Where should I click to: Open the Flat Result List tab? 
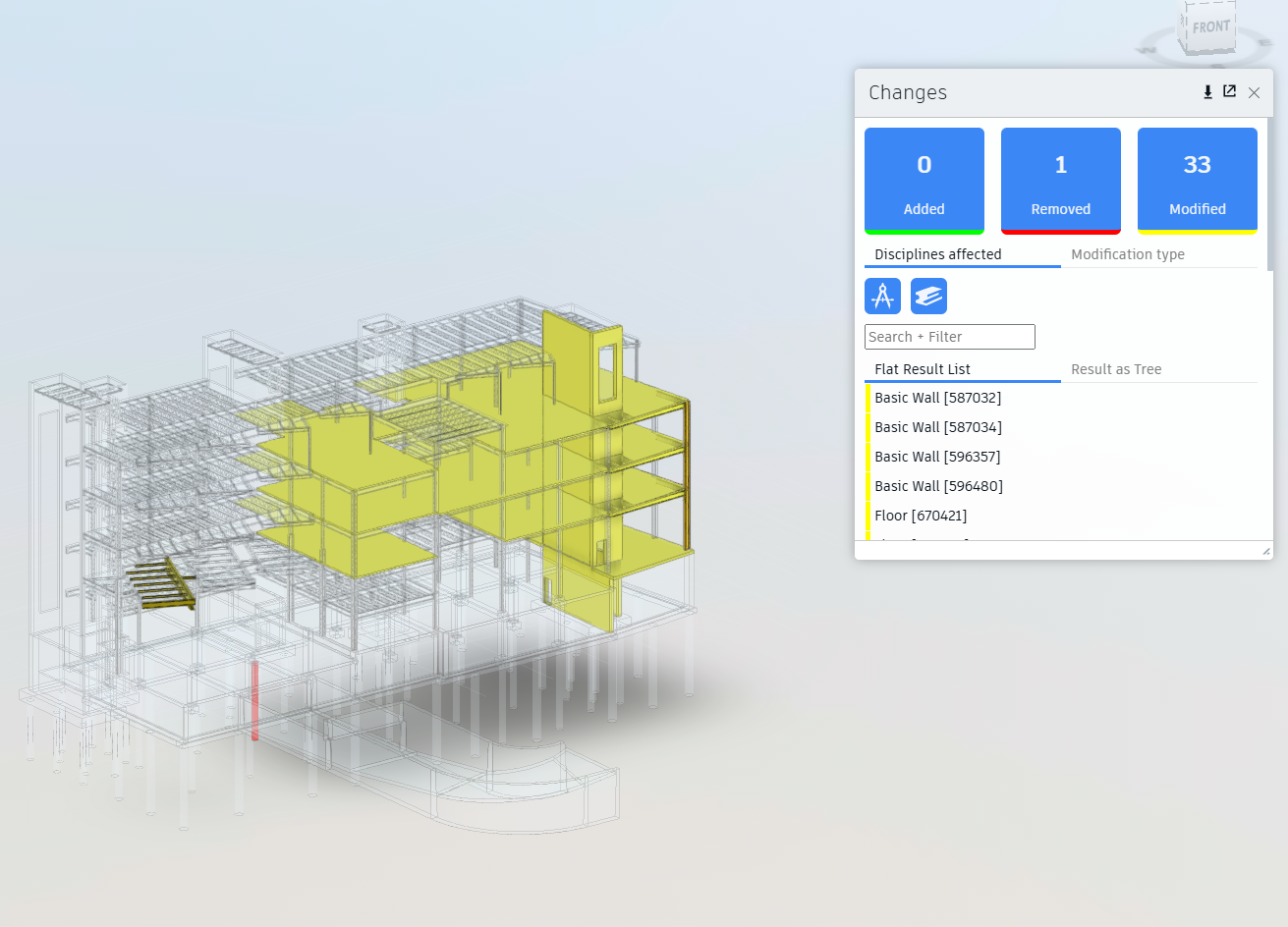point(922,369)
